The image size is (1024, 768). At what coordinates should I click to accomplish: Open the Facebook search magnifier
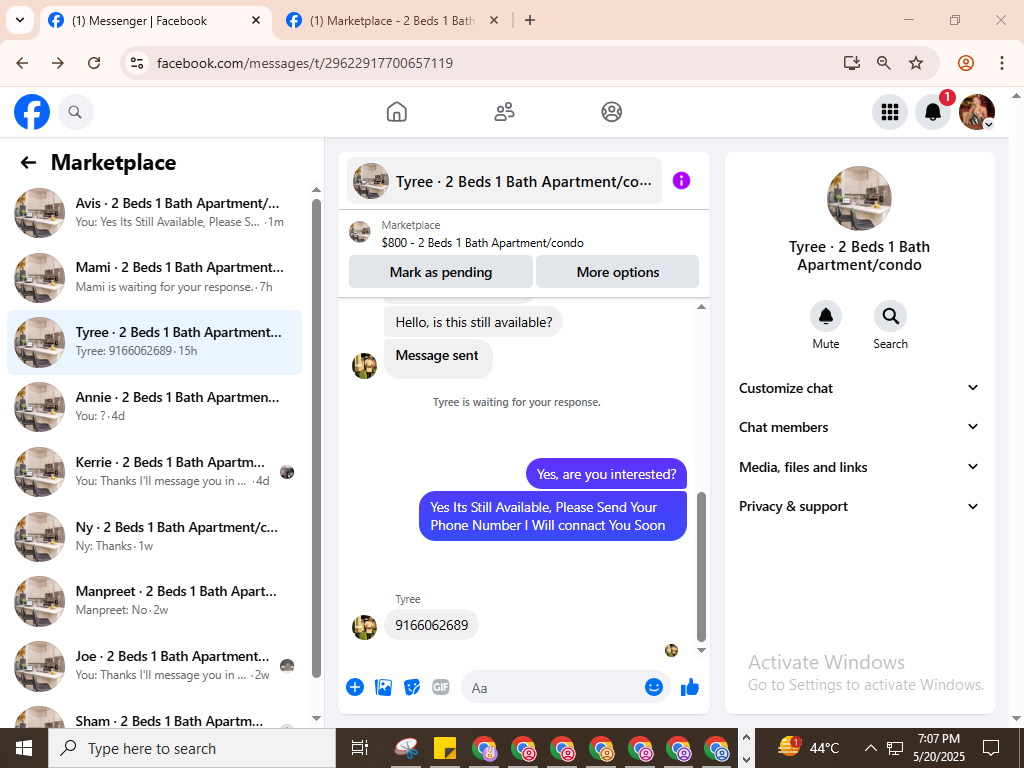click(75, 112)
